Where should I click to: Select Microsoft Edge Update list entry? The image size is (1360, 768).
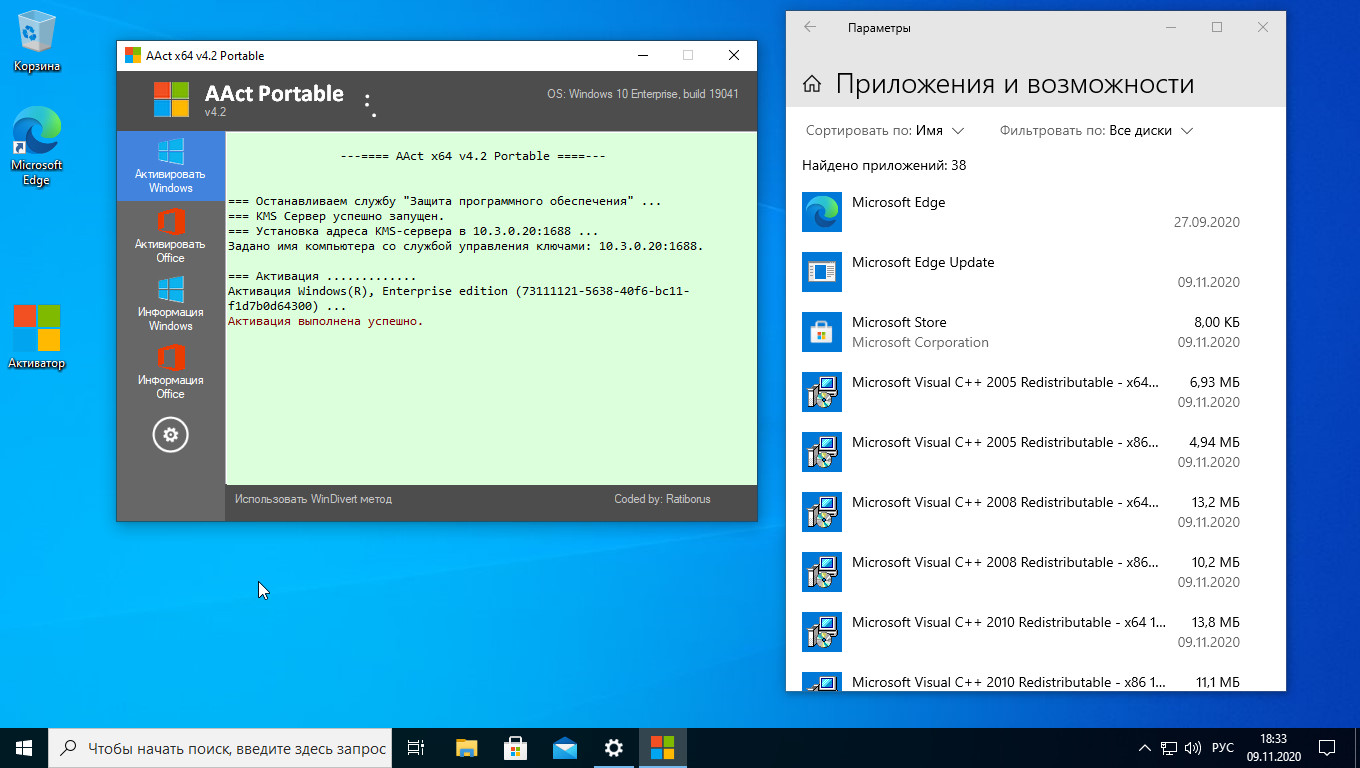[x=1020, y=272]
